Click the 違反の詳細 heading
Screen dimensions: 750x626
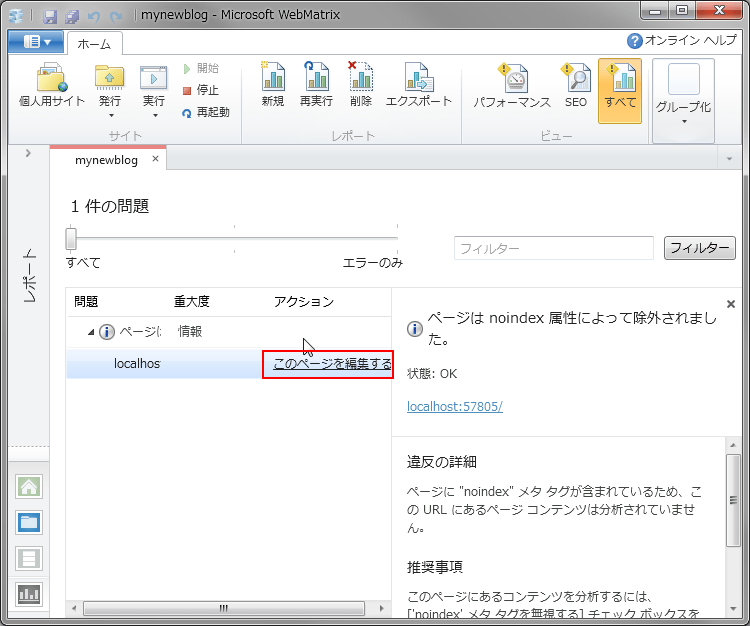441,462
